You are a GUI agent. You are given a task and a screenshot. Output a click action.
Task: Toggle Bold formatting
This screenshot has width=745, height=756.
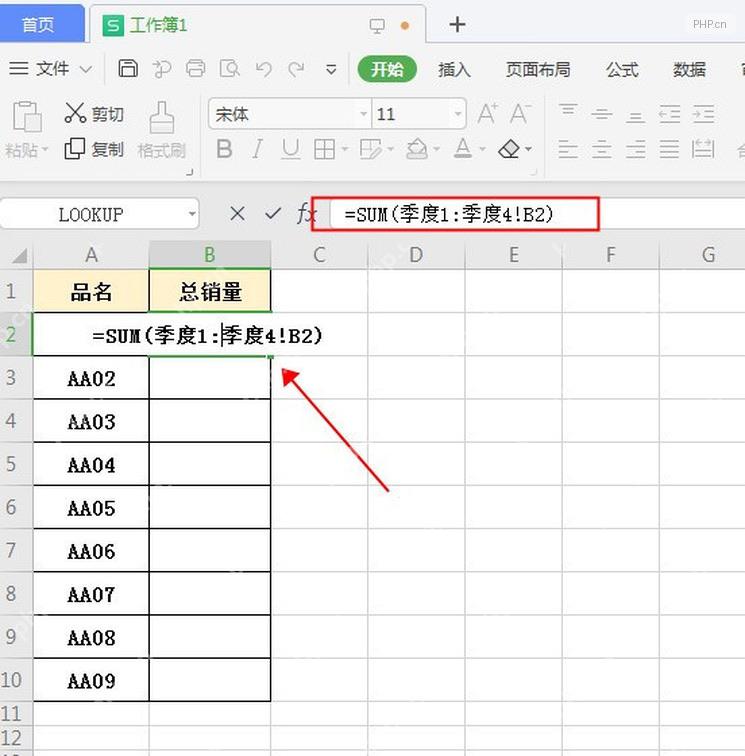[x=224, y=149]
